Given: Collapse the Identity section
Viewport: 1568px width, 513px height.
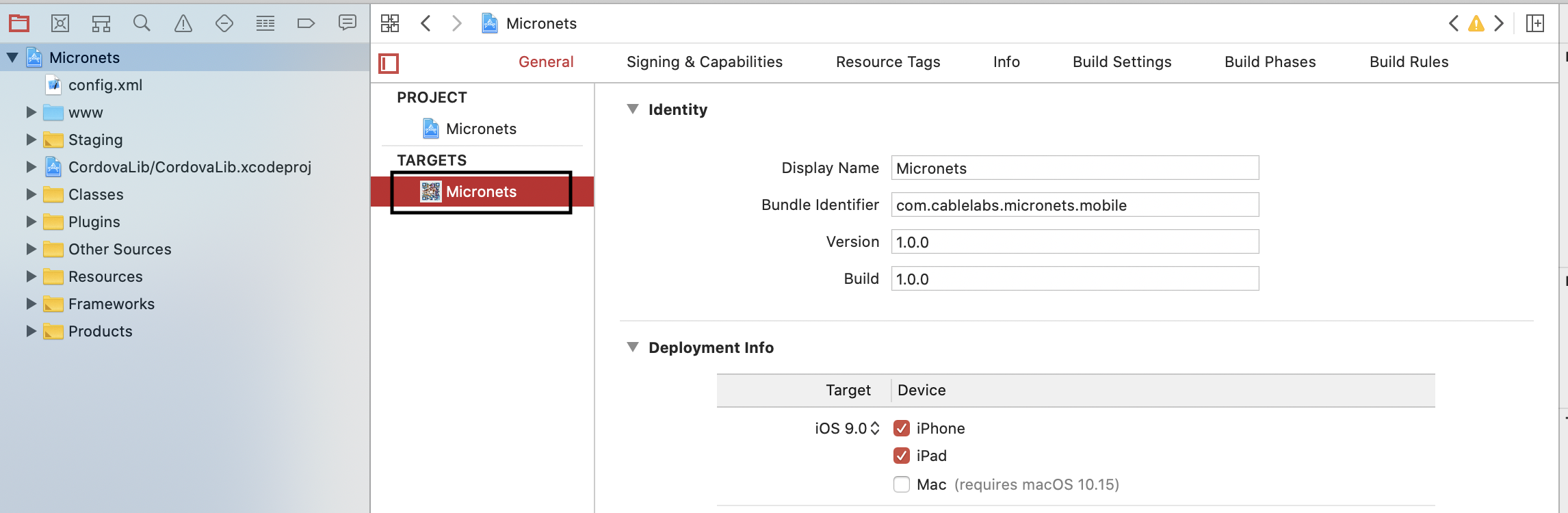Looking at the screenshot, I should pyautogui.click(x=633, y=109).
